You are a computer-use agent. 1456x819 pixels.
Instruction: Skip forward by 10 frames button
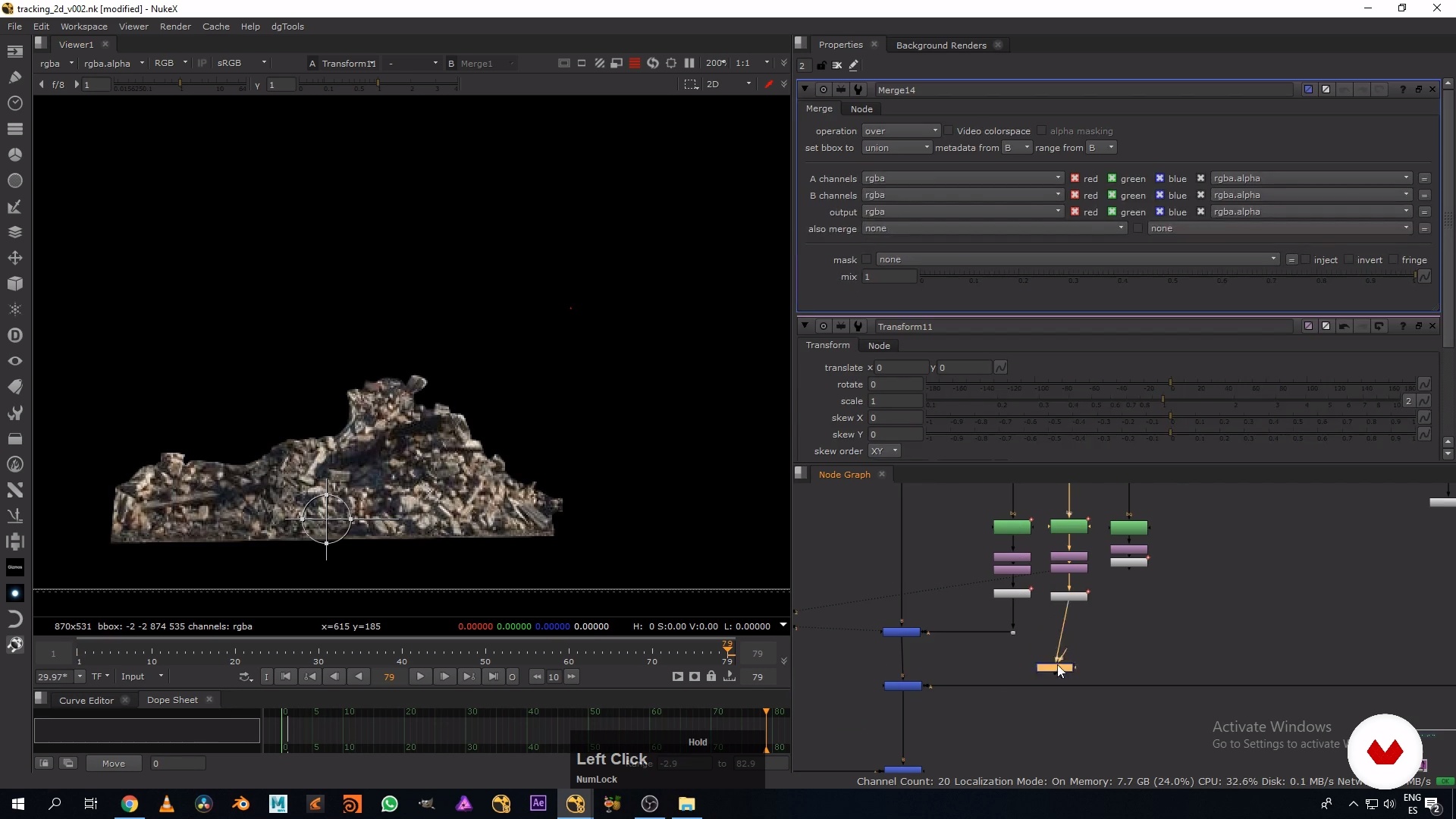pyautogui.click(x=572, y=676)
